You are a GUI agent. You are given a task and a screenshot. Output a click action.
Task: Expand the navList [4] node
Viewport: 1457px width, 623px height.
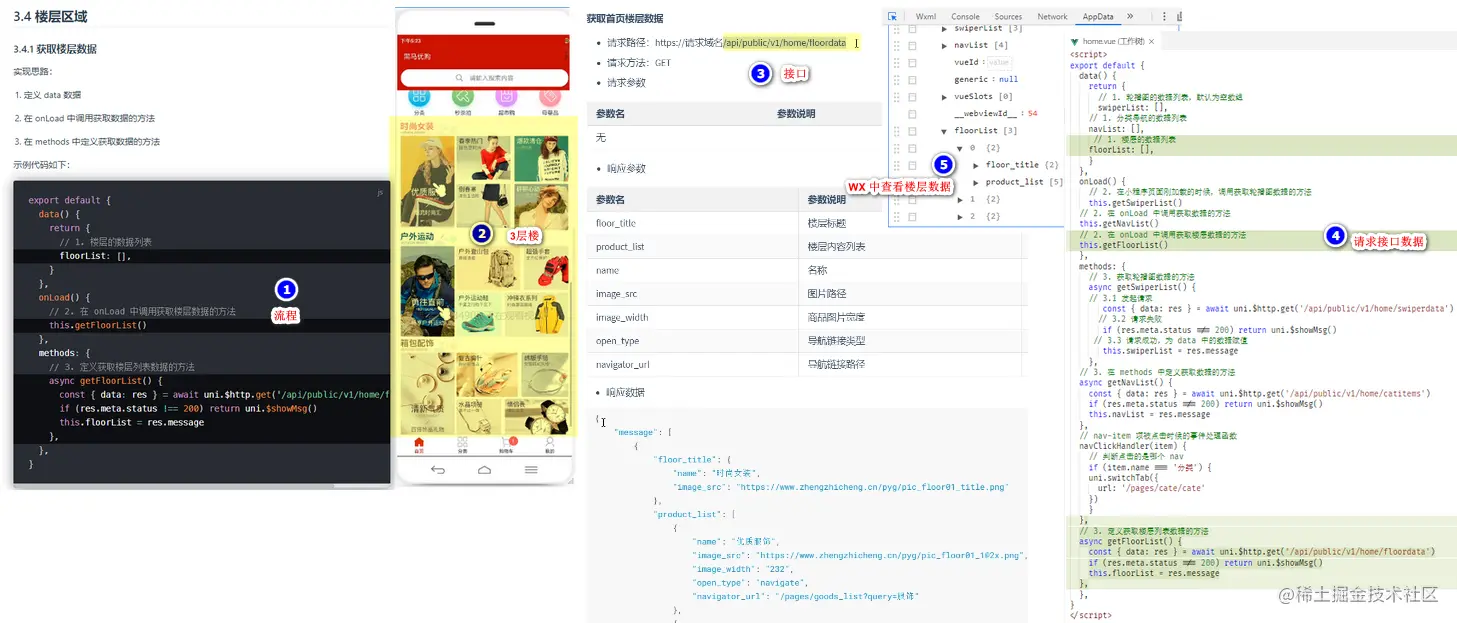(944, 45)
